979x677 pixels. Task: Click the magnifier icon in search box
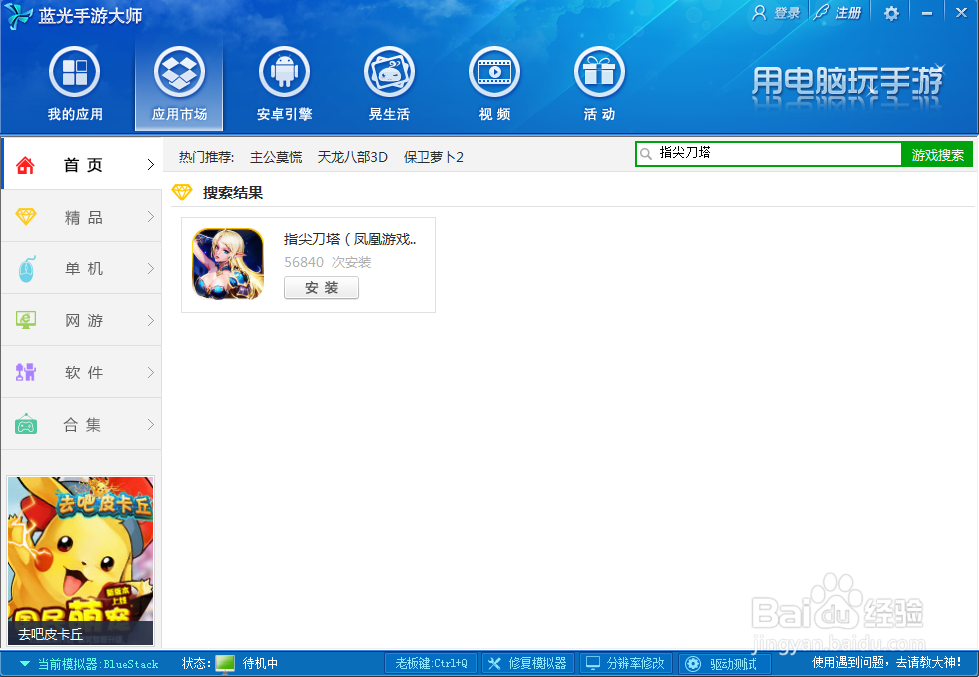point(646,154)
